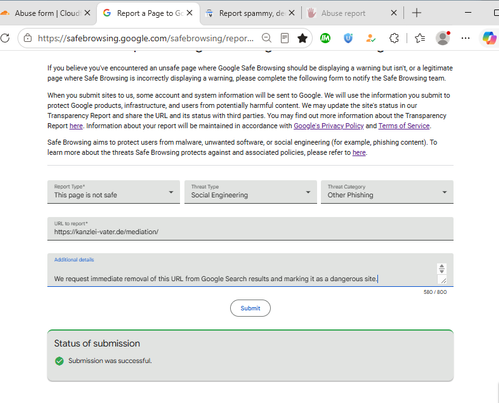
Task: Open the Copilot icon
Action: (x=489, y=38)
